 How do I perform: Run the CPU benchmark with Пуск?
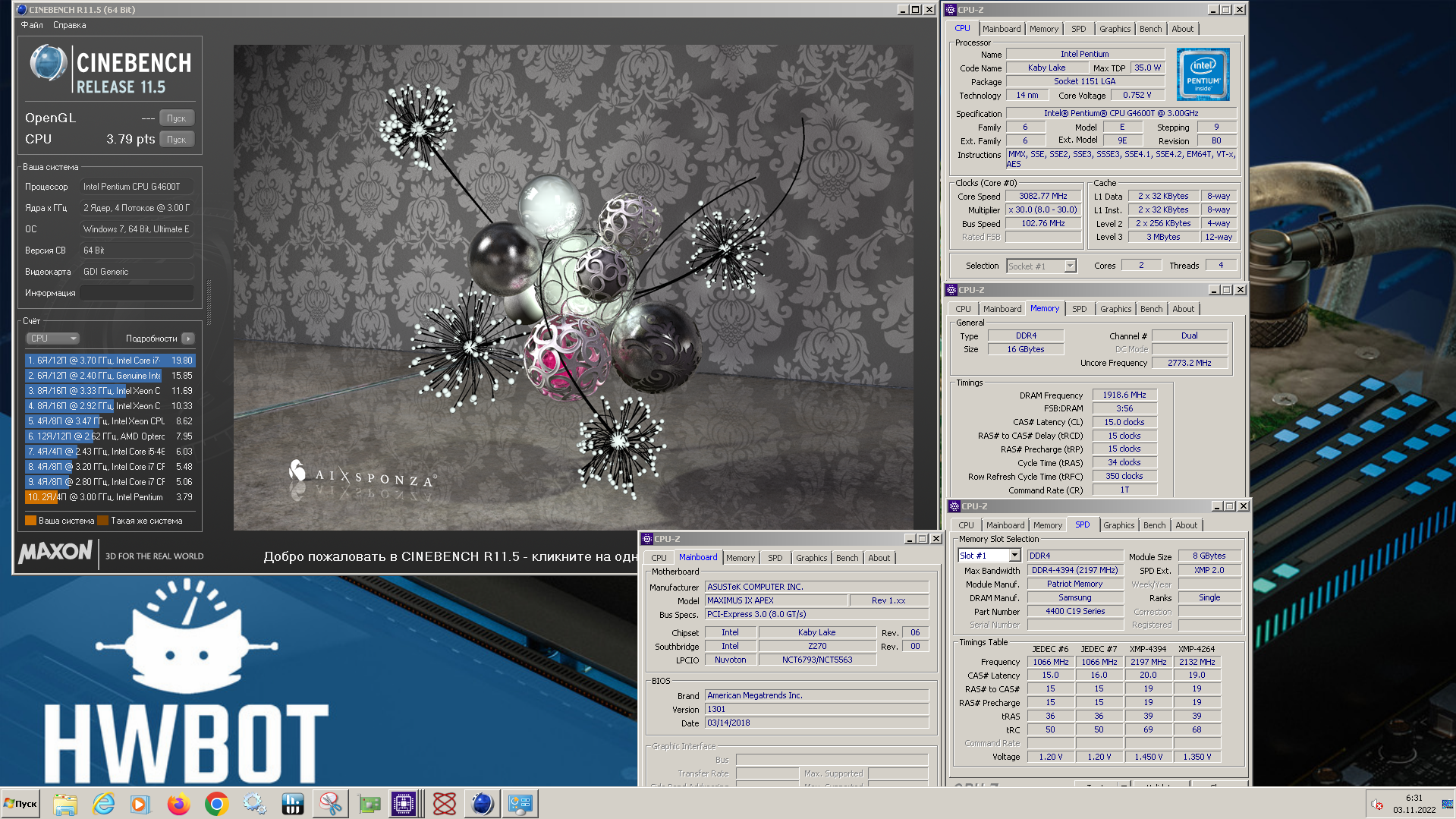point(177,140)
